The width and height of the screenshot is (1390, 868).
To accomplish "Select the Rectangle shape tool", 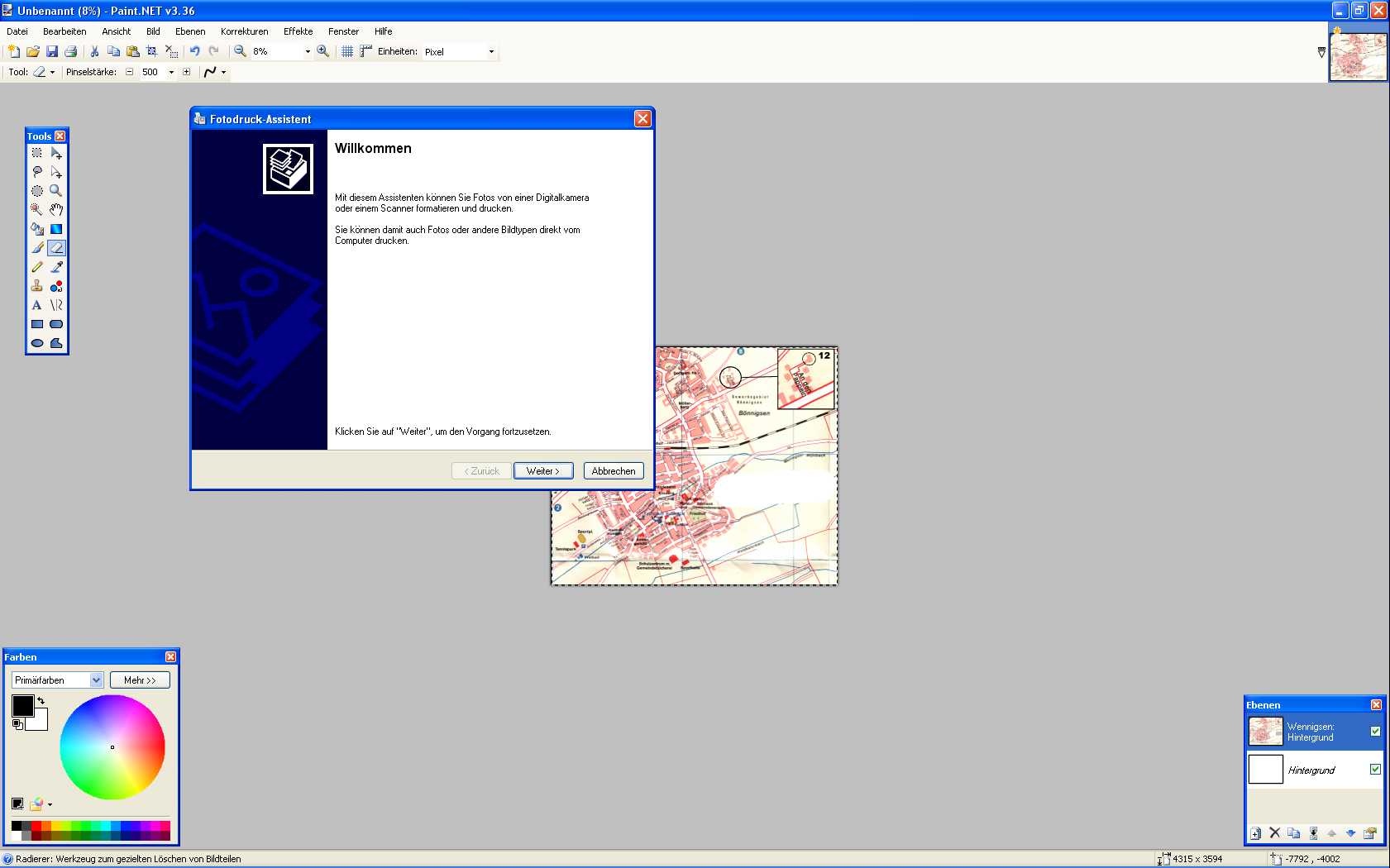I will pos(37,324).
